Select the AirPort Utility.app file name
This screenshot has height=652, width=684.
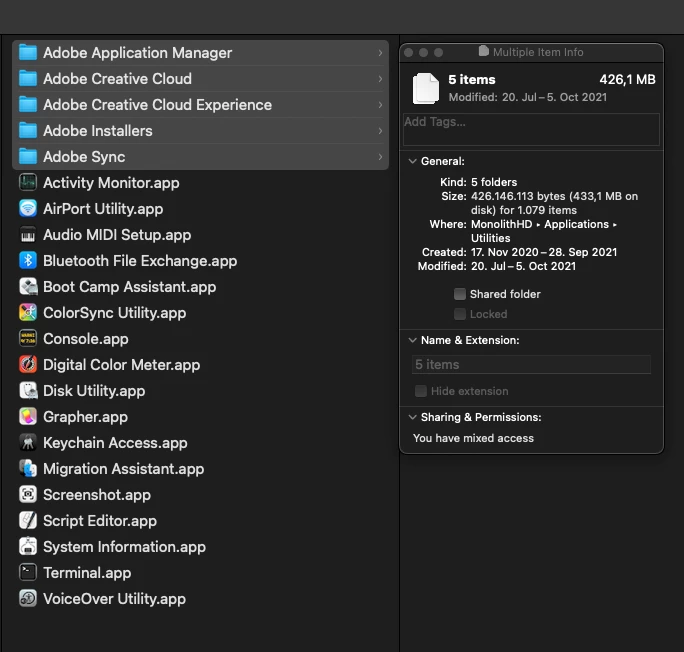[x=103, y=209]
